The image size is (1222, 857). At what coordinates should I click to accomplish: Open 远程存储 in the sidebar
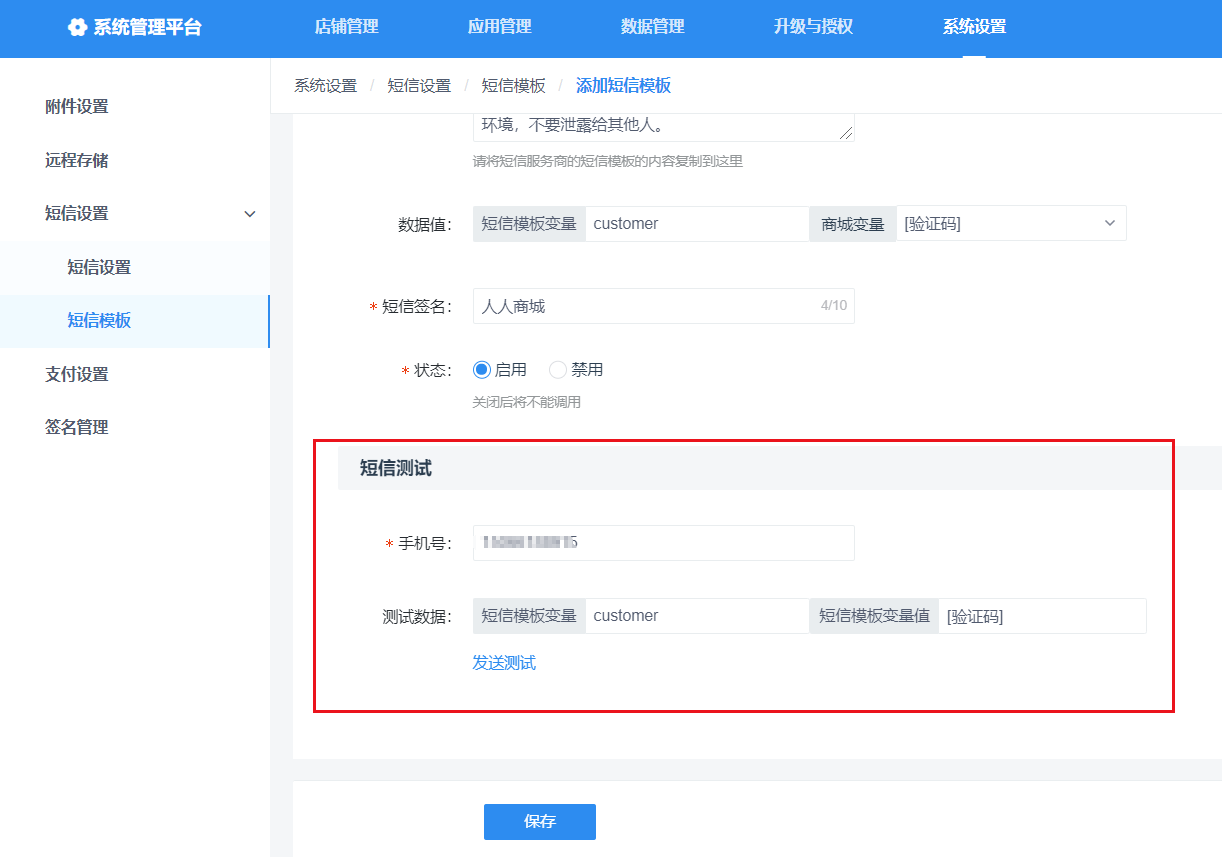pyautogui.click(x=77, y=160)
